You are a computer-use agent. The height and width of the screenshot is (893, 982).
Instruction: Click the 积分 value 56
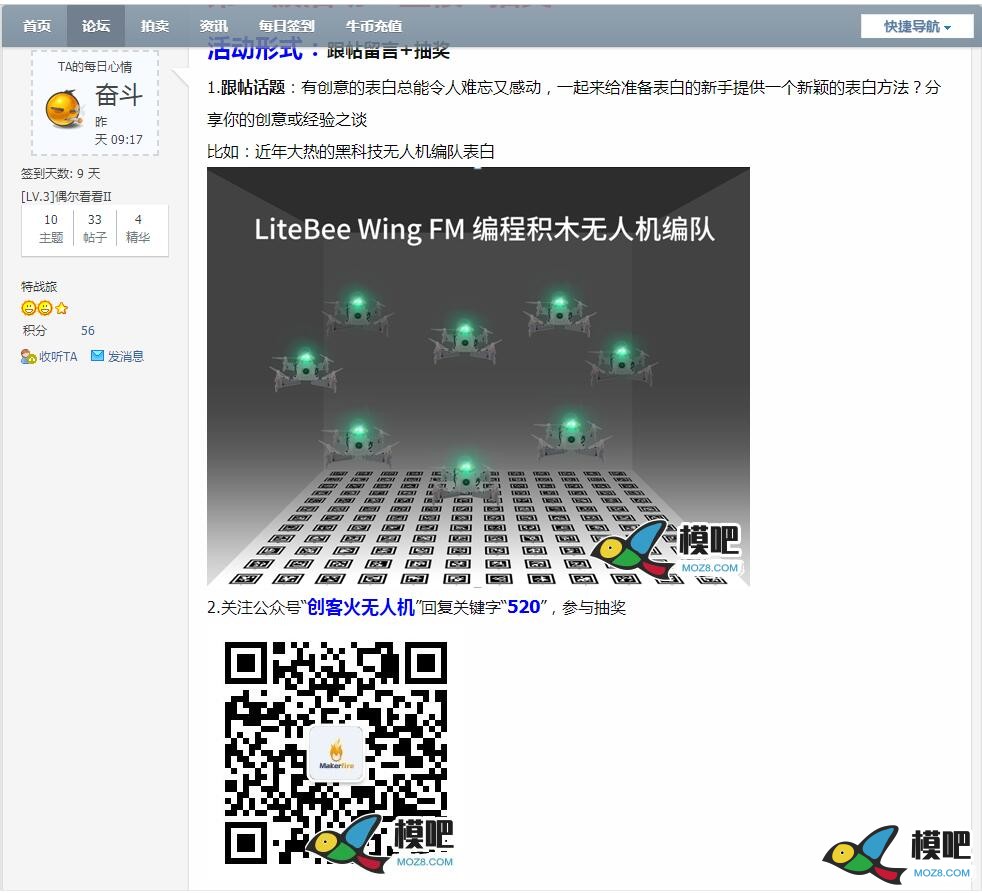pyautogui.click(x=88, y=331)
